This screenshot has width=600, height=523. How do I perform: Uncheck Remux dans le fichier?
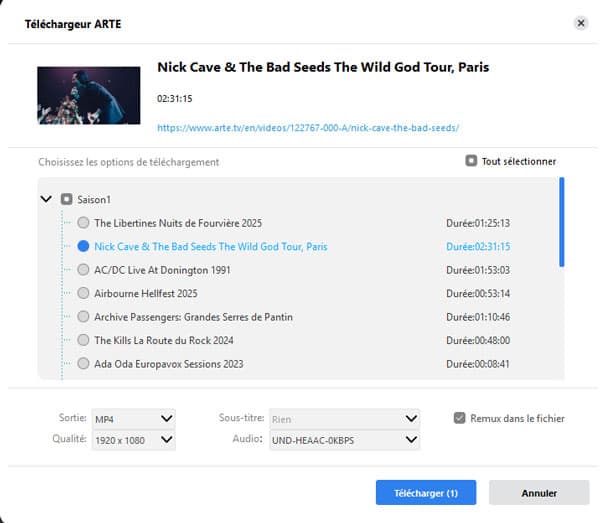pyautogui.click(x=460, y=418)
